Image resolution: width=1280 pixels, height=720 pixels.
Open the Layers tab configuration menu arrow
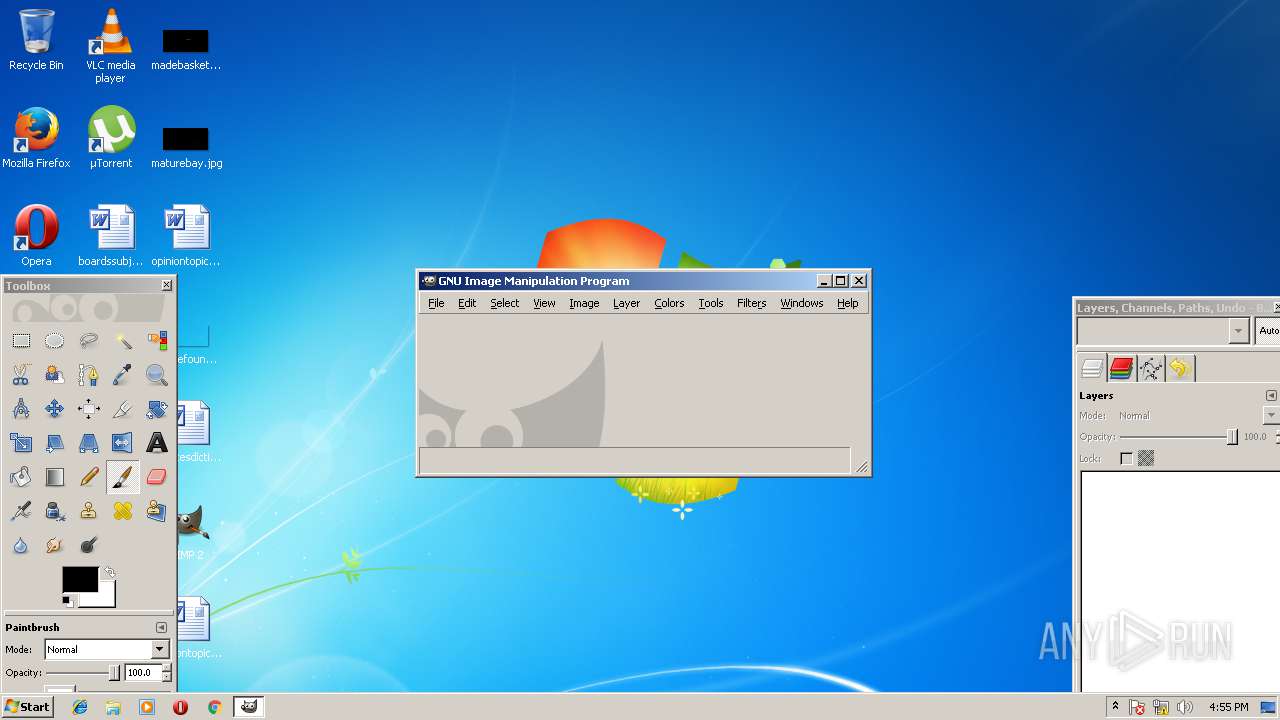tap(1271, 396)
